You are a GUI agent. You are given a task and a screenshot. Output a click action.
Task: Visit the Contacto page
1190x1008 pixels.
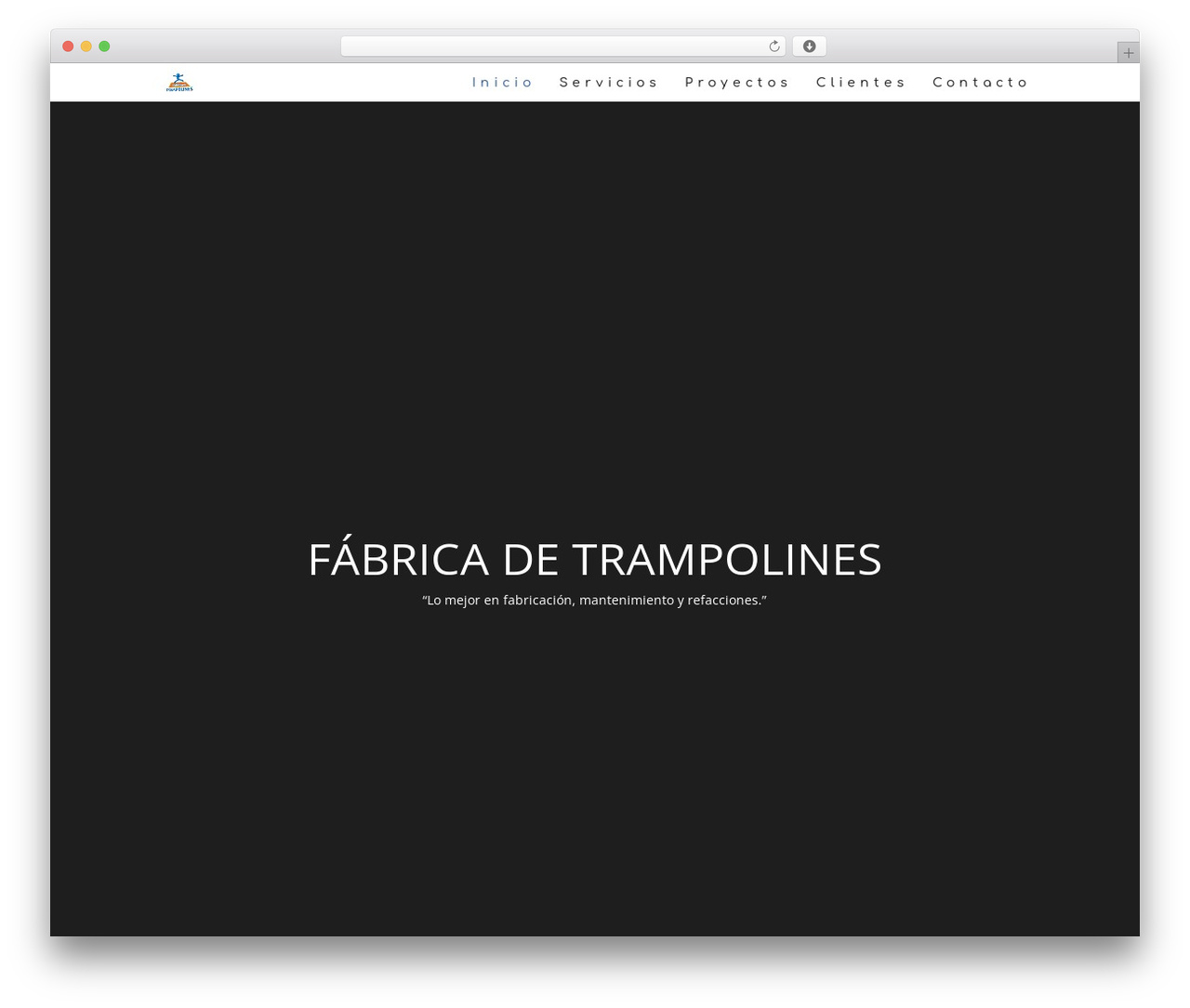[981, 83]
